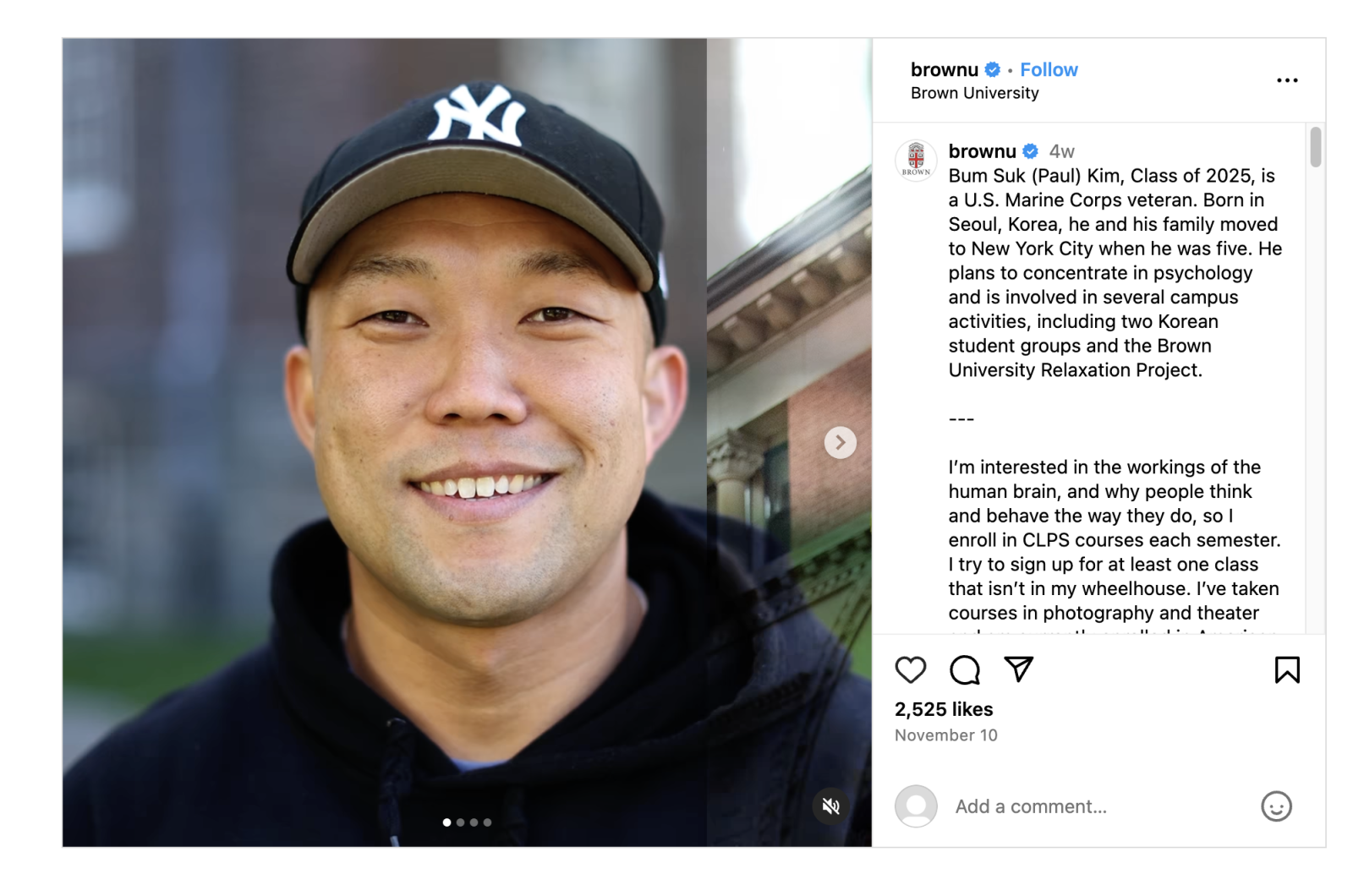This screenshot has height=896, width=1353.
Task: Click the Brown crest profile avatar
Action: tap(916, 160)
